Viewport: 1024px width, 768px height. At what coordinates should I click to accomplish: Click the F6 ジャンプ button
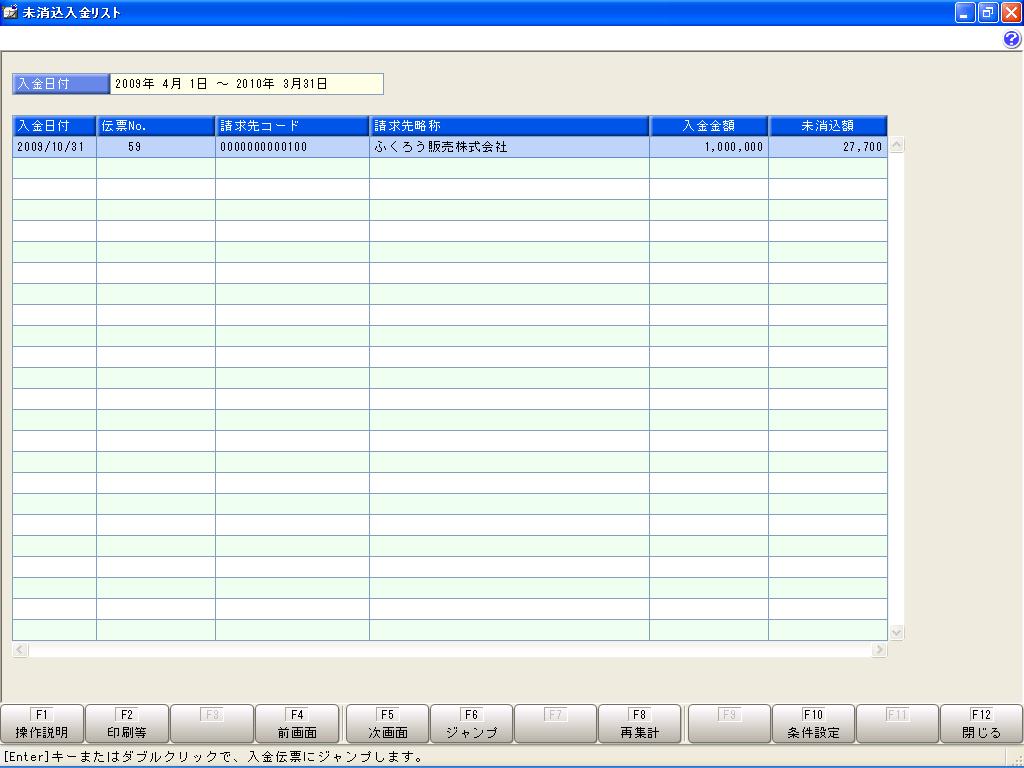[472, 724]
